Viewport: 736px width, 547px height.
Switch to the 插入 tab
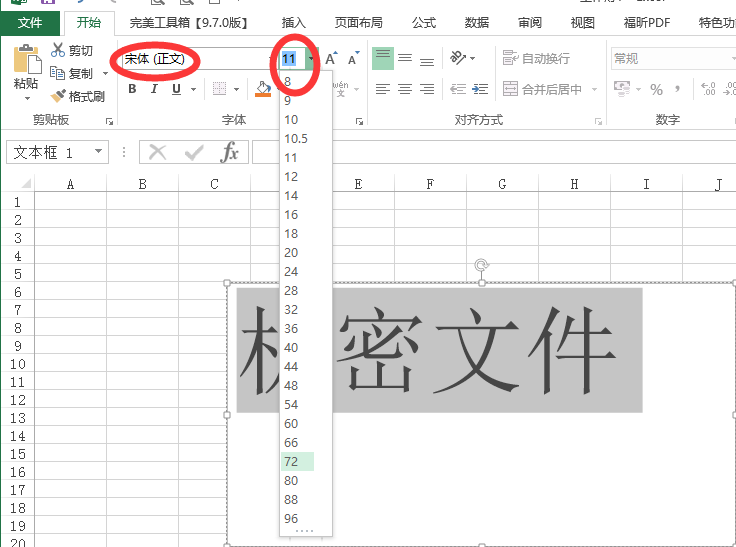tap(293, 23)
